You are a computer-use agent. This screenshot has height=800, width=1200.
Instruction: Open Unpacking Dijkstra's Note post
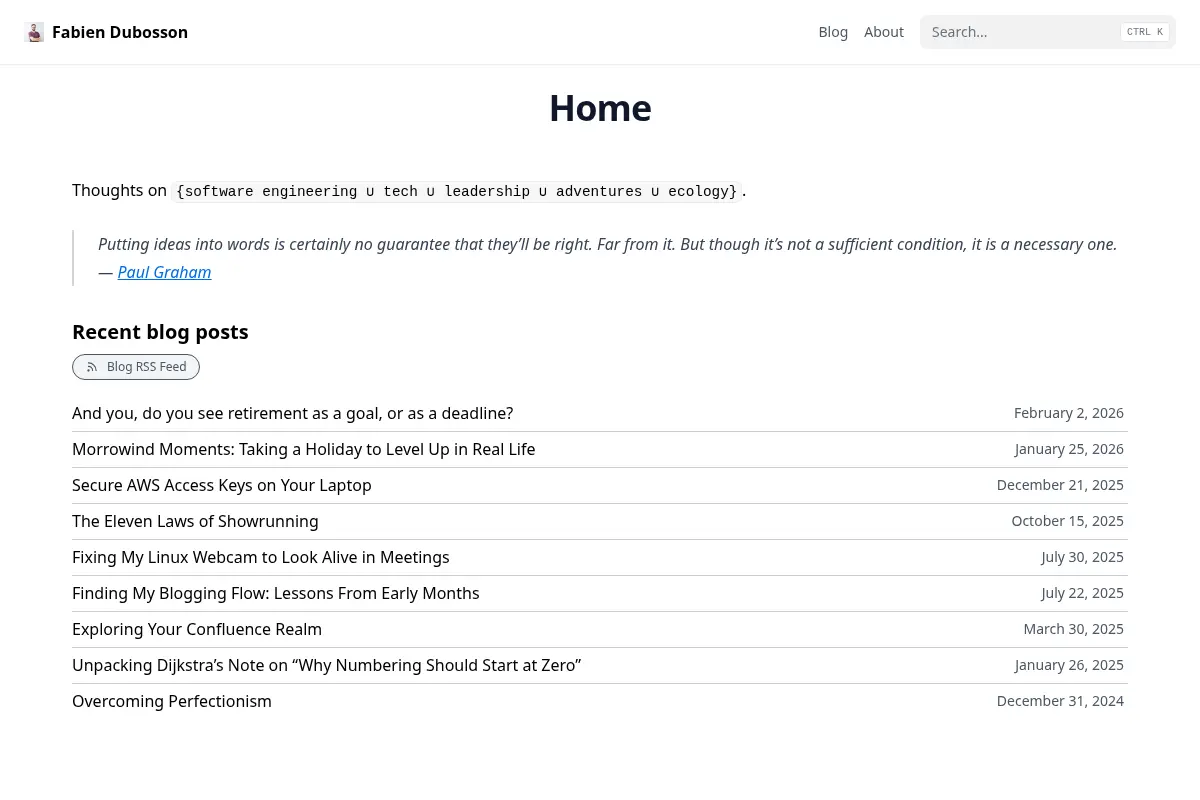click(x=326, y=665)
